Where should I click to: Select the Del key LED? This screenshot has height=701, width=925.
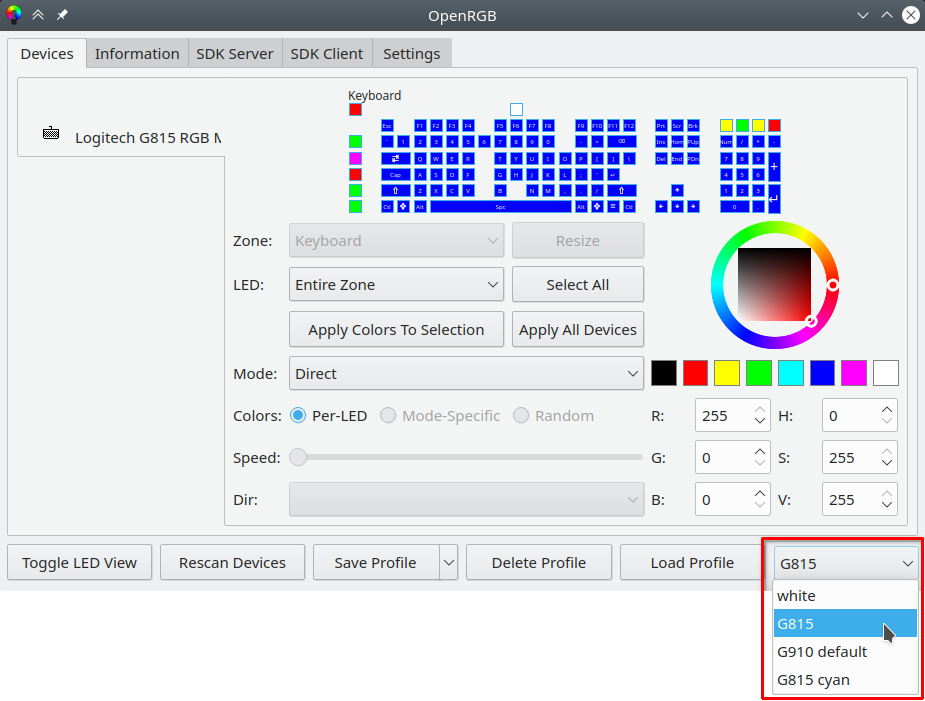coord(661,158)
